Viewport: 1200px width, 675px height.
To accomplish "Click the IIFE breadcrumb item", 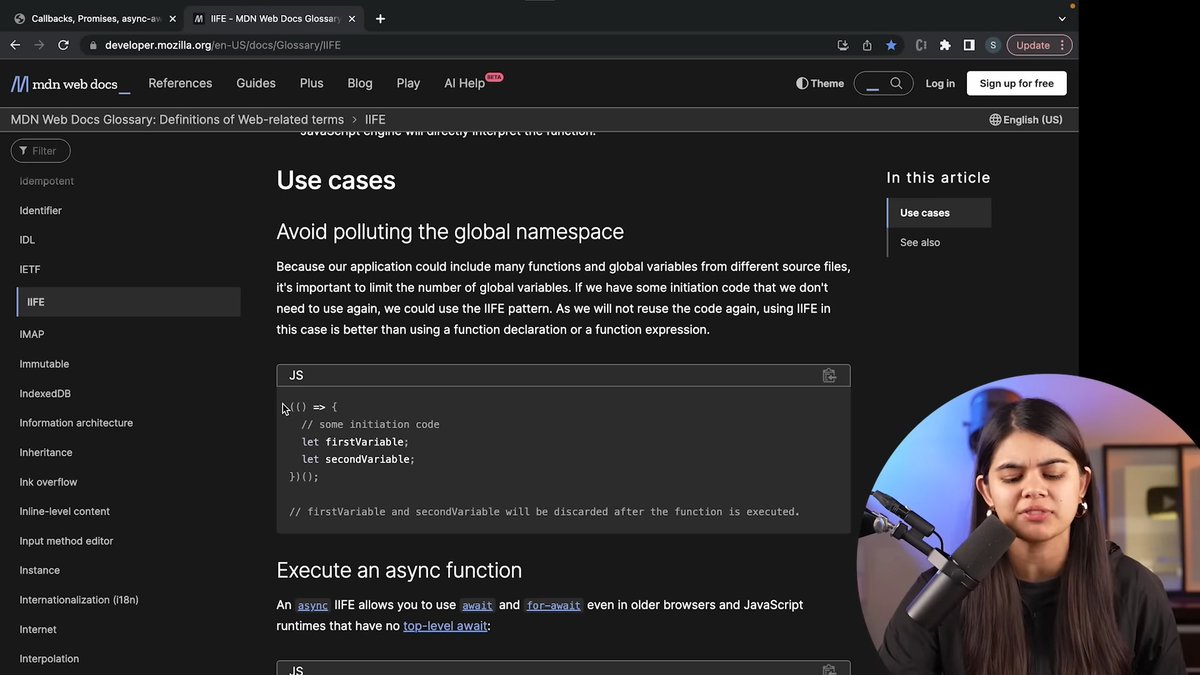I will [375, 119].
